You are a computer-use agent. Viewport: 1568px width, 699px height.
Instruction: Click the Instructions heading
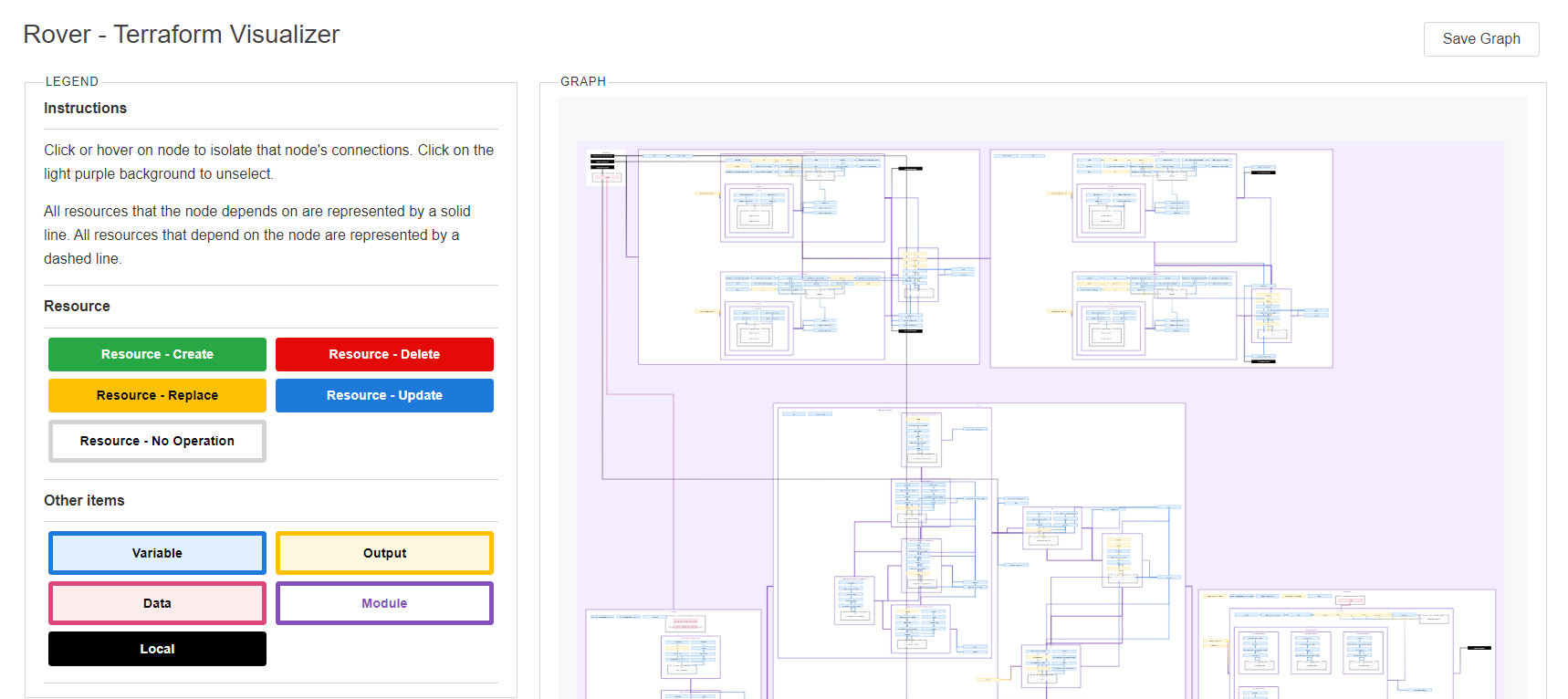(85, 108)
